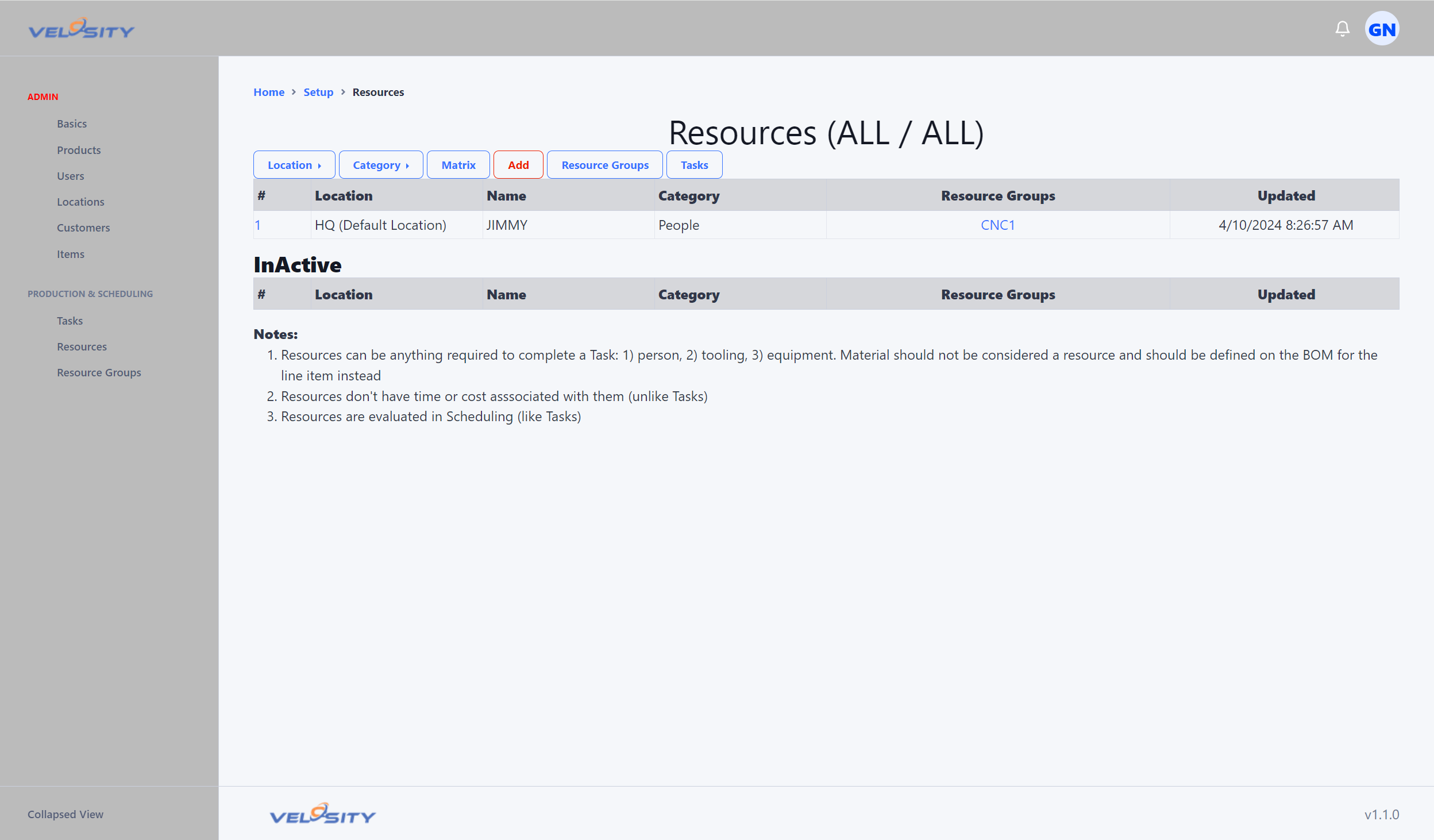
Task: Click the Notes: heading
Action: click(276, 334)
